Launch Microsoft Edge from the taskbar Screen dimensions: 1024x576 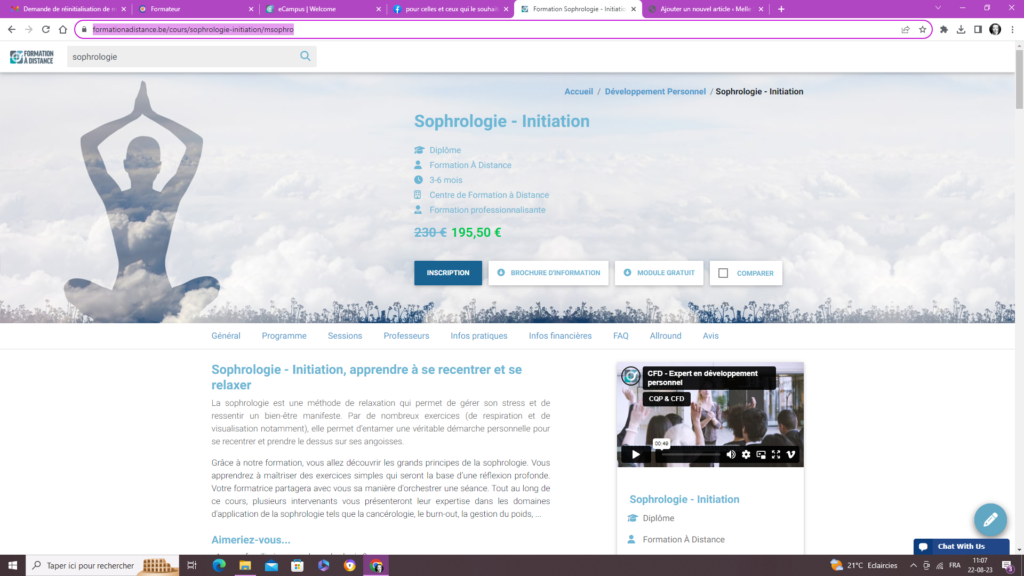219,566
